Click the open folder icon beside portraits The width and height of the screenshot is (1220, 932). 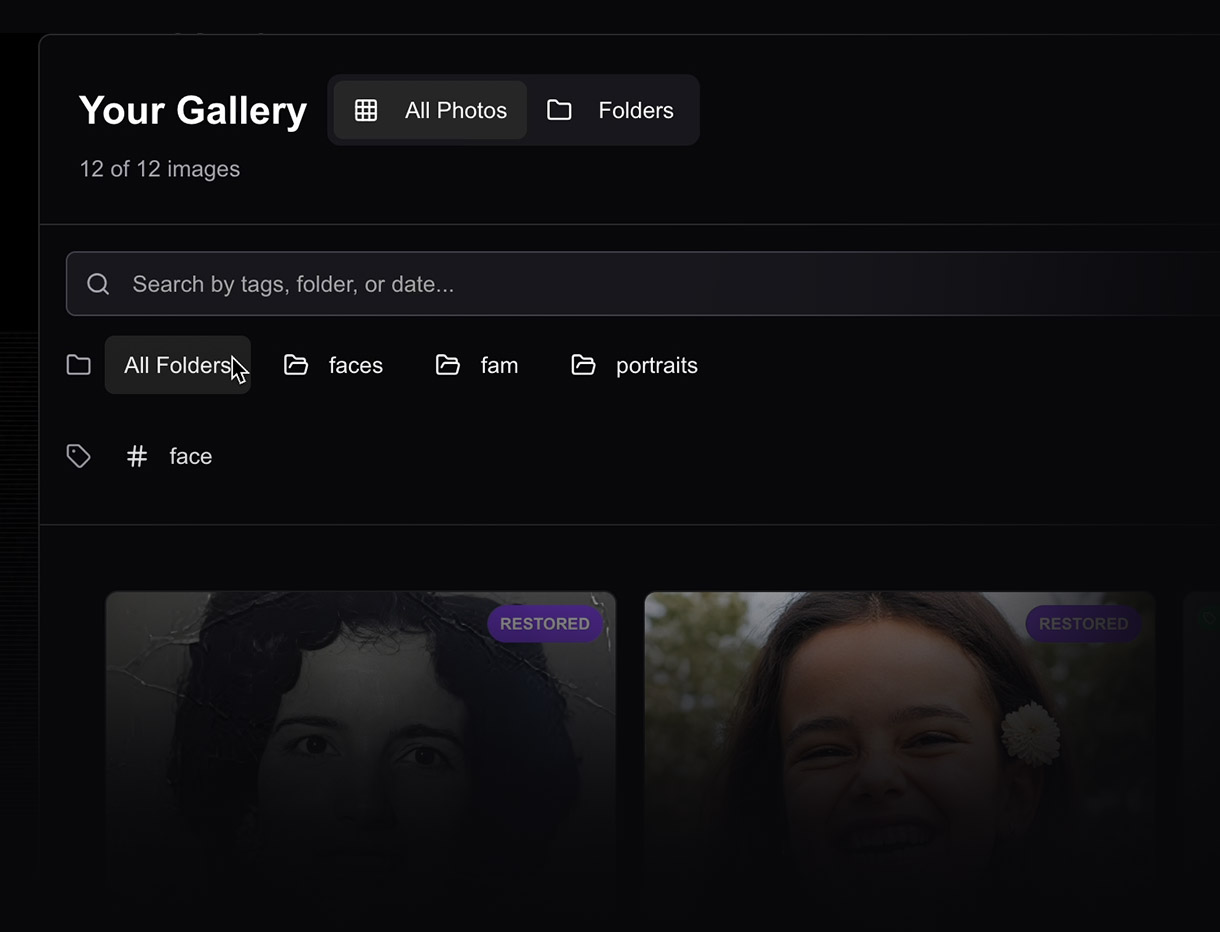tap(583, 365)
